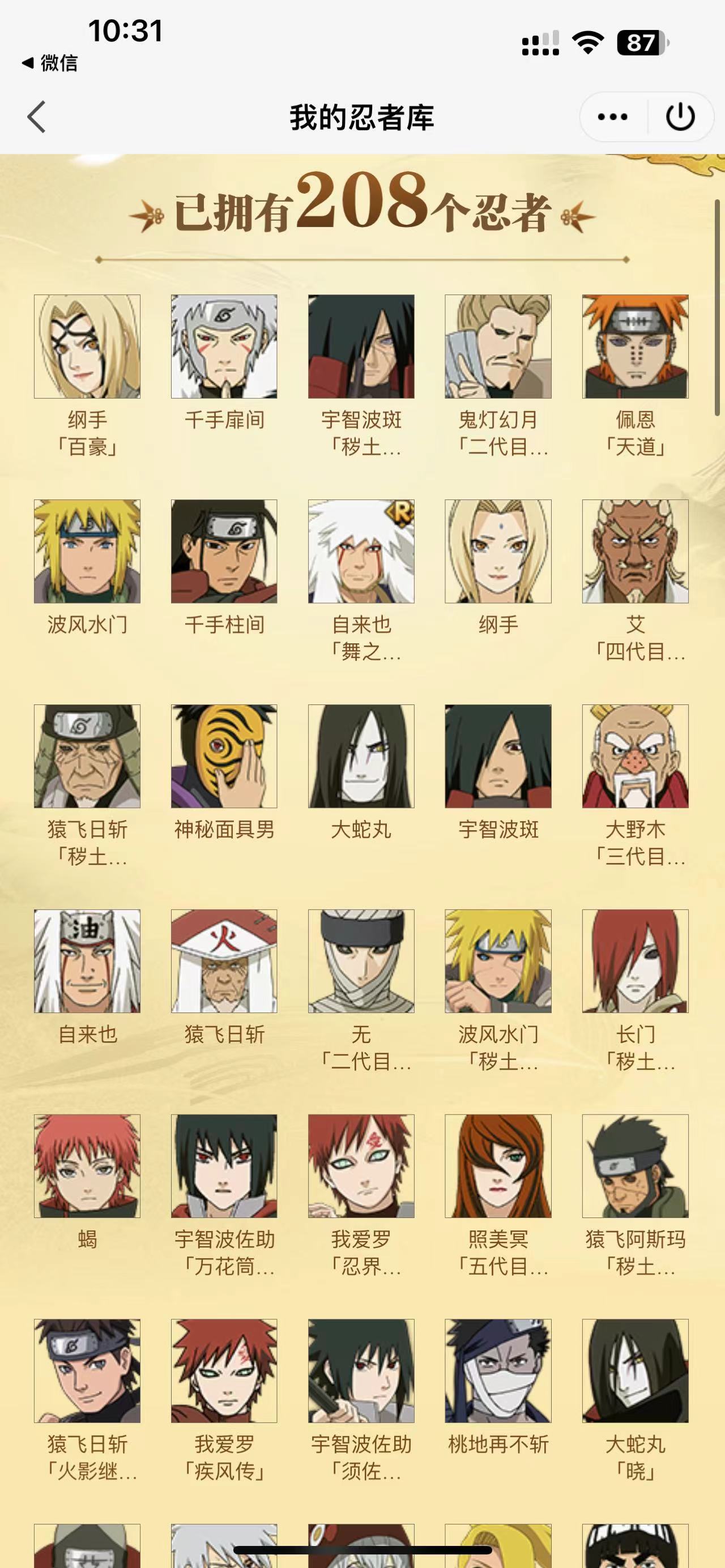Choose 神秘面具男 masked ninja avatar

(x=224, y=757)
